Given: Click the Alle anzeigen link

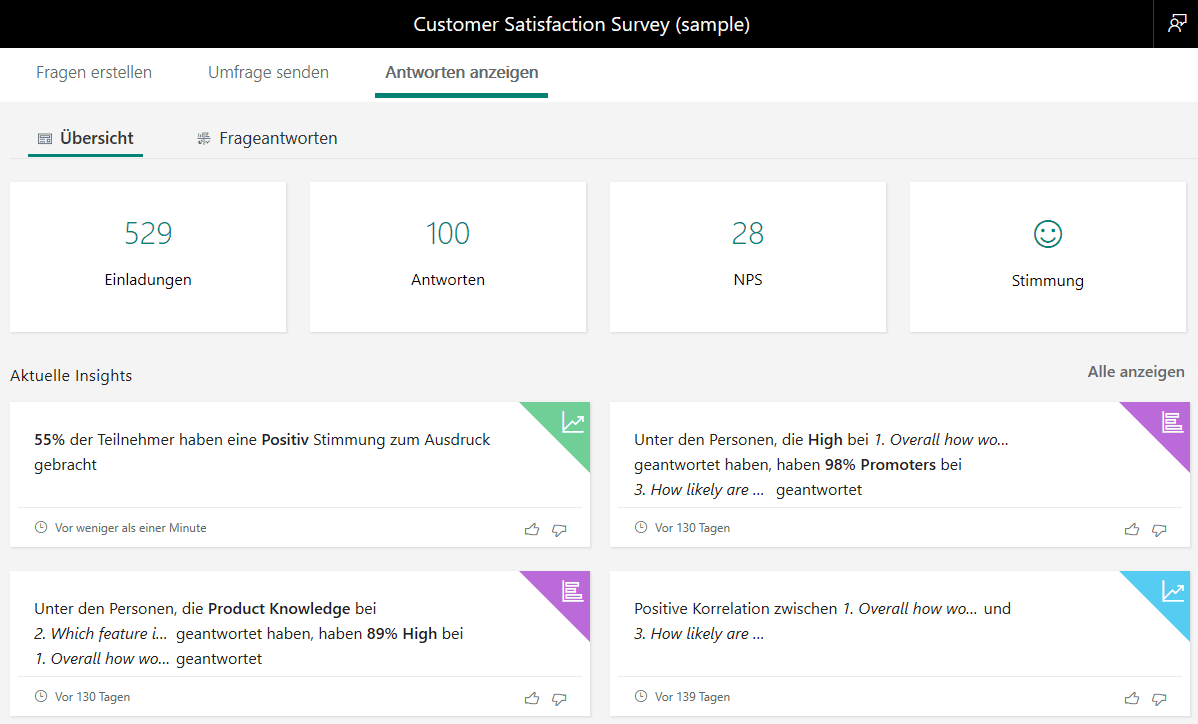Looking at the screenshot, I should tap(1135, 372).
